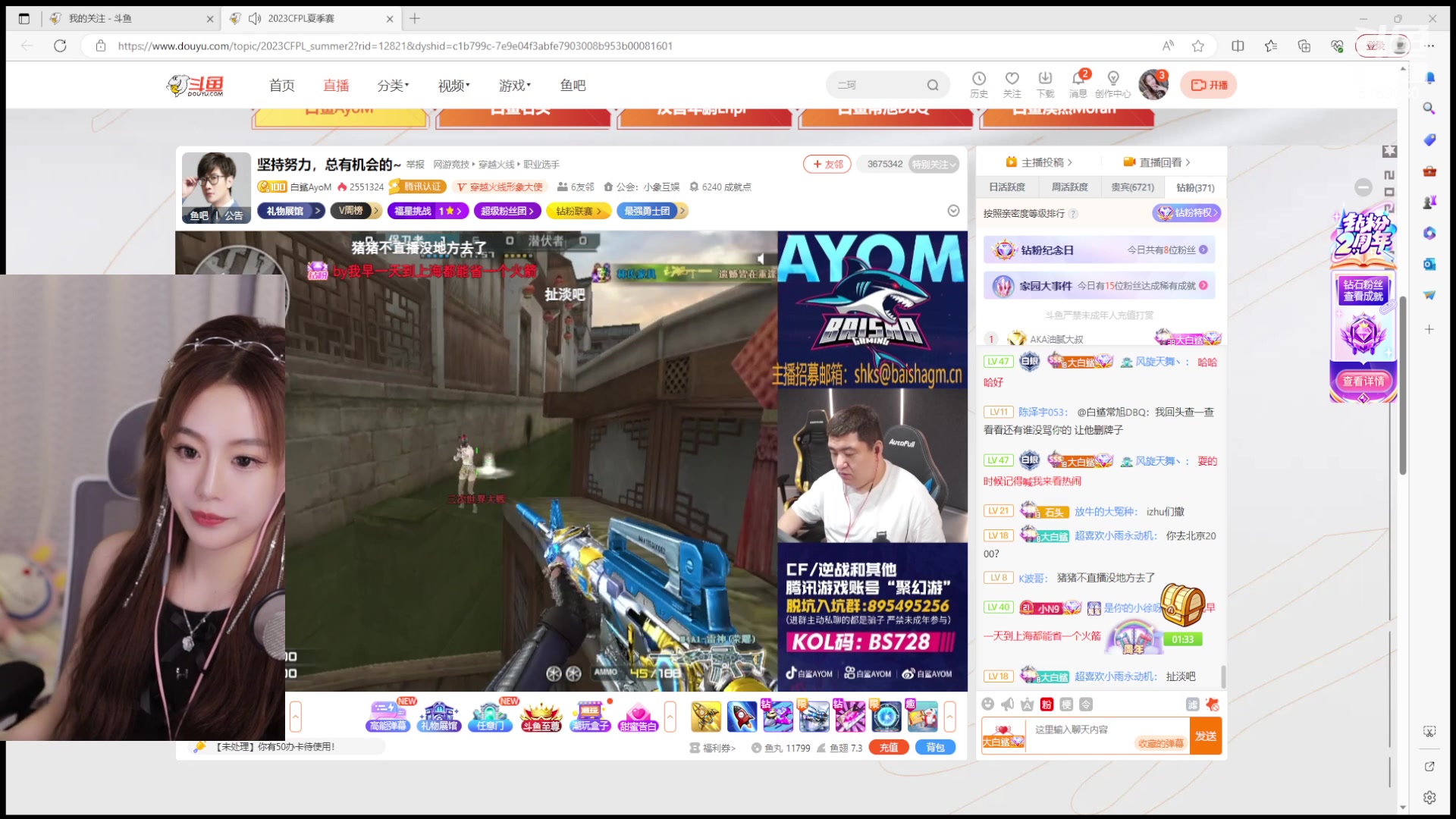Open 斗鱼至尊 crown icon
This screenshot has height=819, width=1456.
tap(541, 715)
